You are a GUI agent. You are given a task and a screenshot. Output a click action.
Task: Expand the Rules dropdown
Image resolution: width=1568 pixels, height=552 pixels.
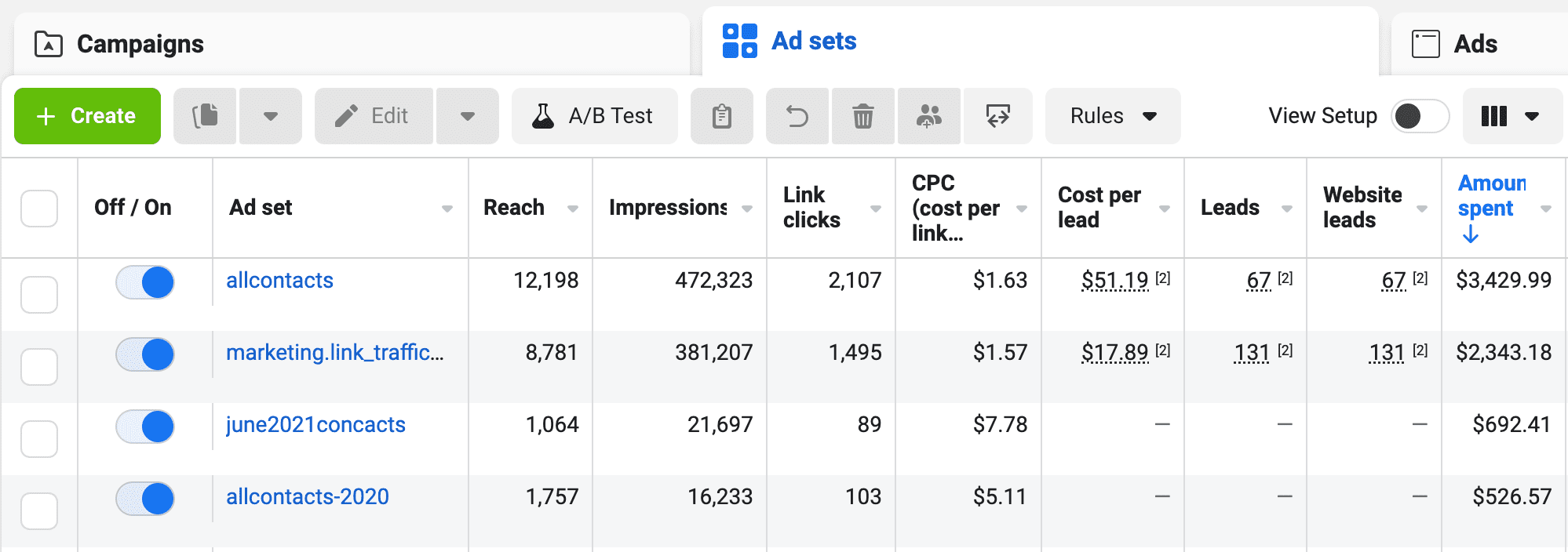click(x=1113, y=116)
